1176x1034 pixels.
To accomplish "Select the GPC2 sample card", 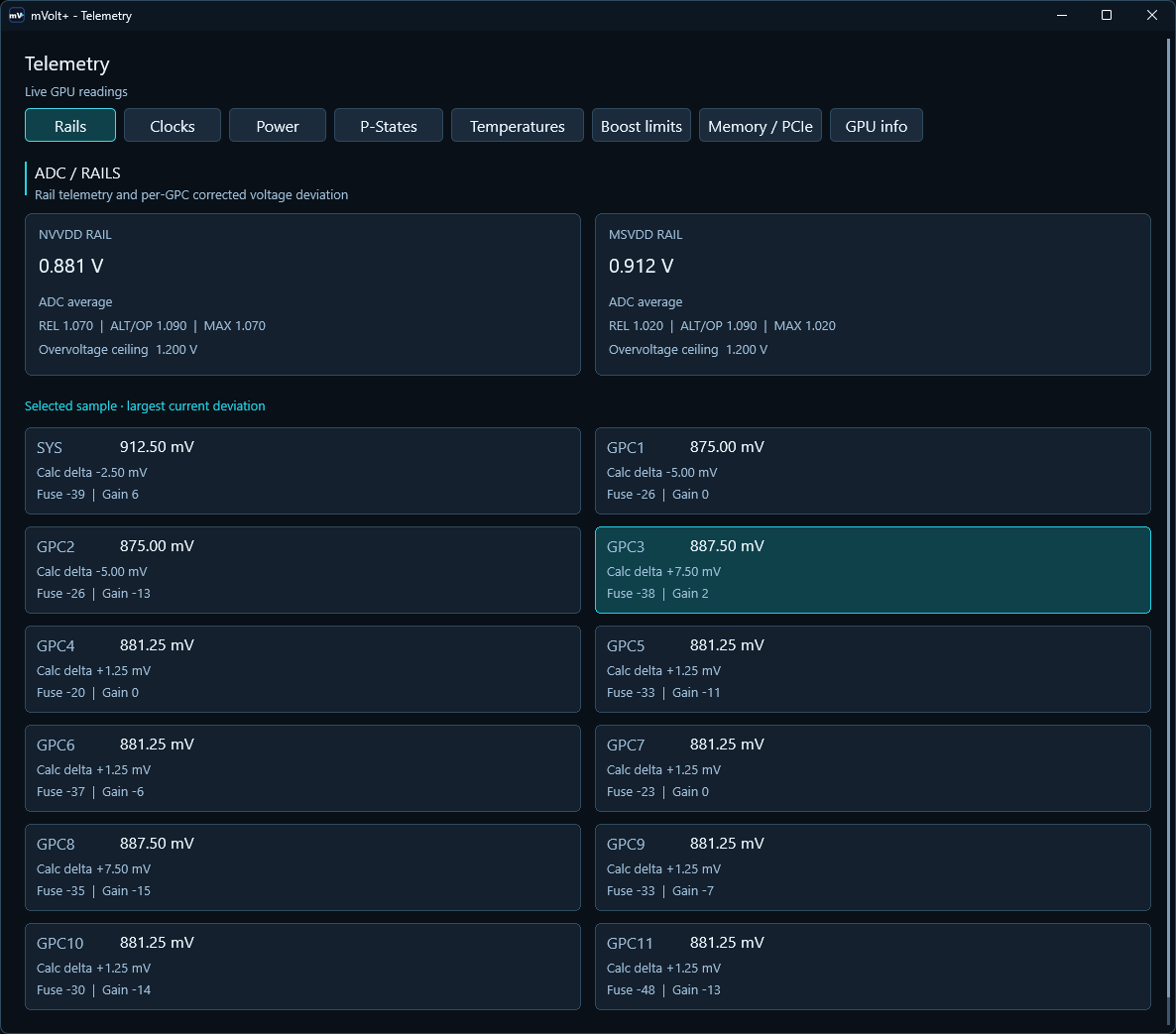I will [303, 570].
